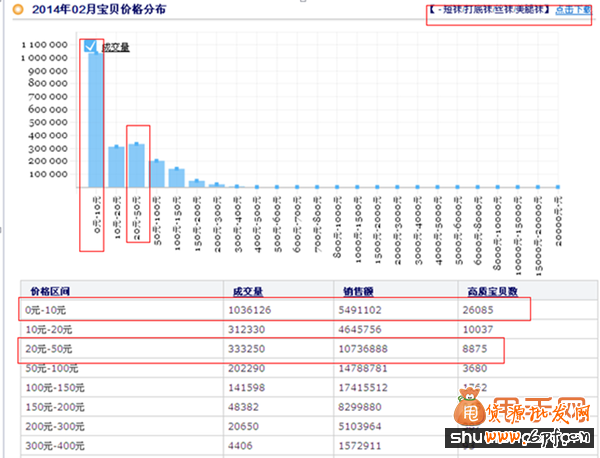600x458 pixels.
Task: Click the 20元-50元 bar in chart
Action: pos(137,164)
